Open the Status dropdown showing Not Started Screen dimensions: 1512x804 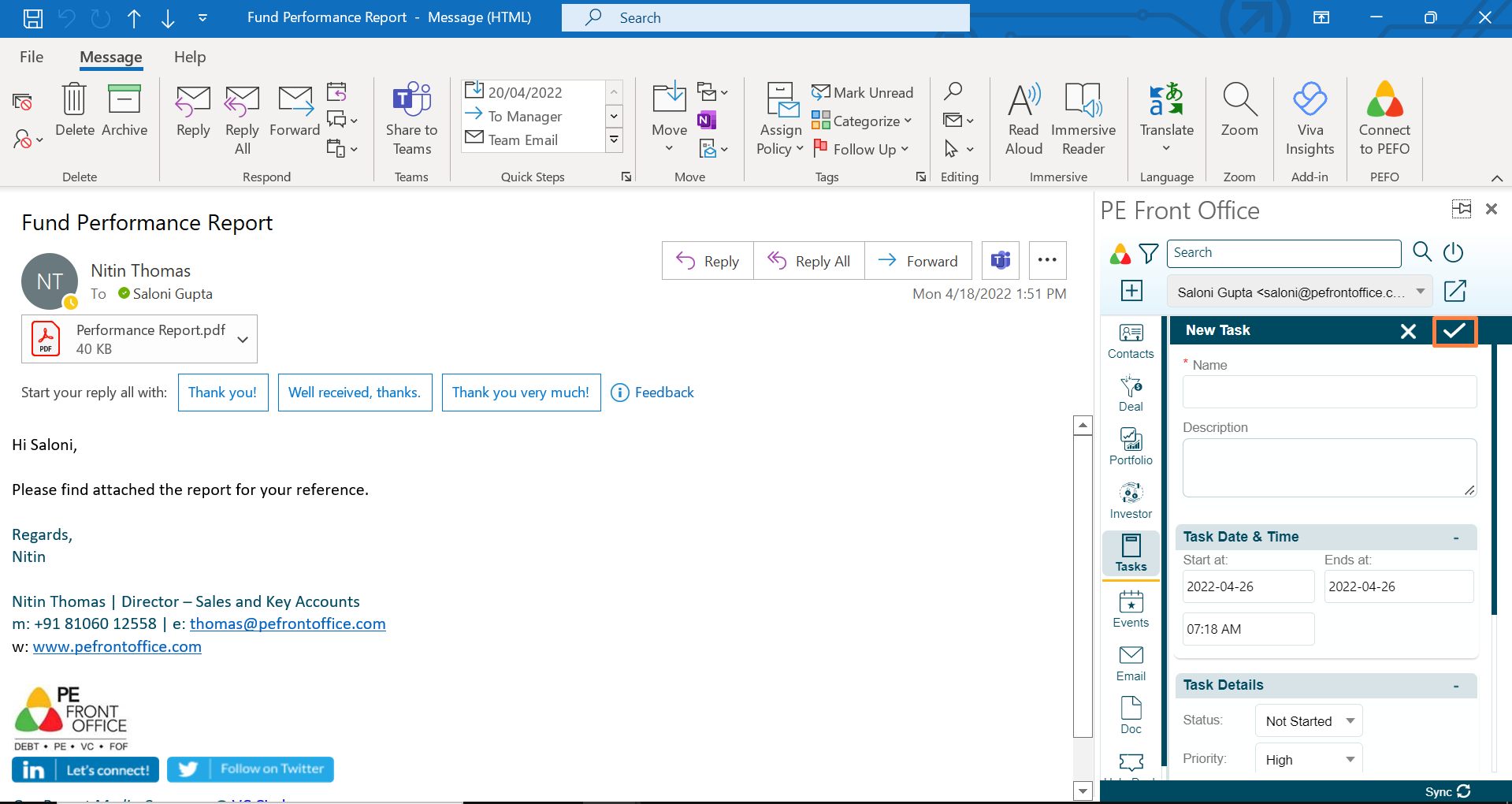(x=1308, y=721)
